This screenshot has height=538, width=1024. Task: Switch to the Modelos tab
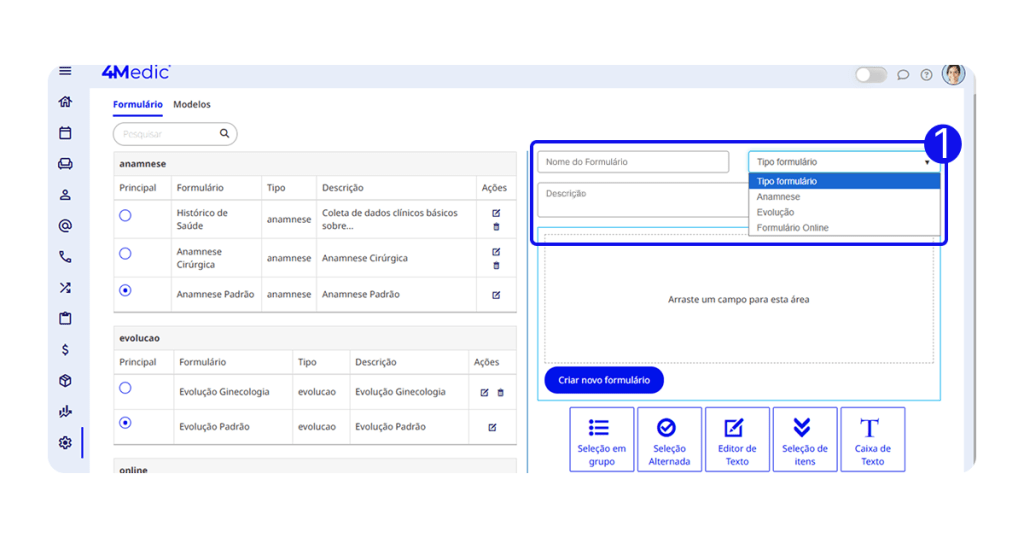pos(192,104)
